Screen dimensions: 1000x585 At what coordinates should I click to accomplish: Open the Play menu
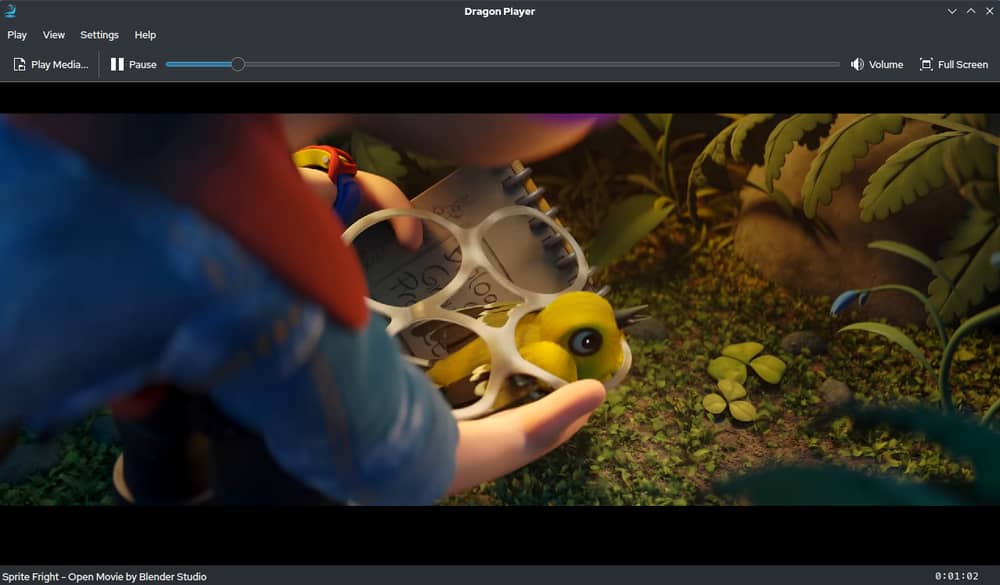(17, 35)
